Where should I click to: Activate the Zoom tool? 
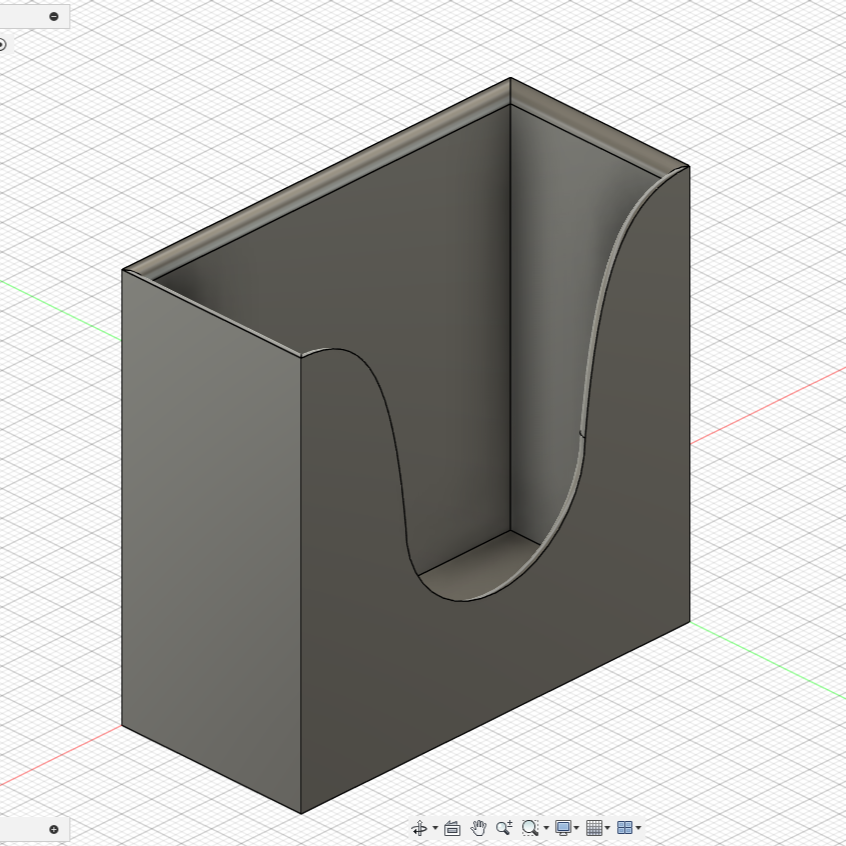(504, 828)
